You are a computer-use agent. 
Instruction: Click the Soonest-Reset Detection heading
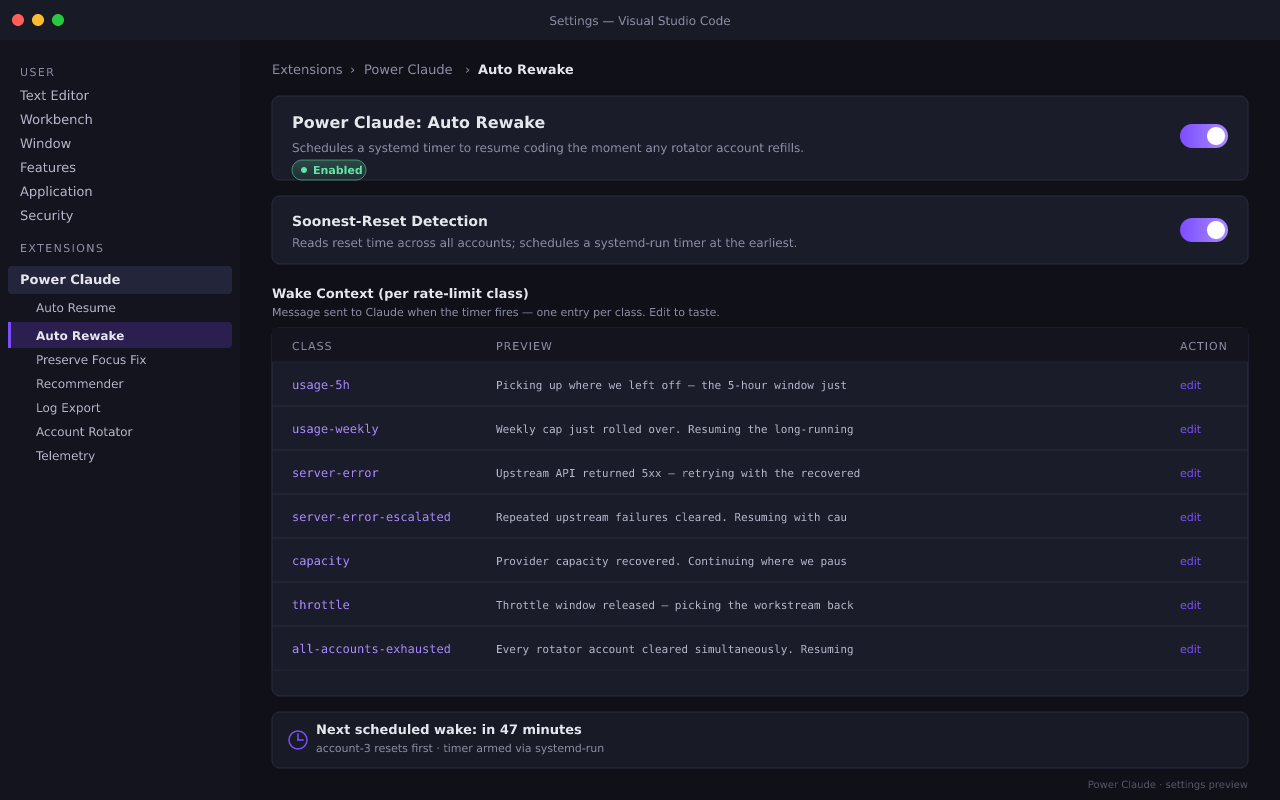tap(390, 221)
